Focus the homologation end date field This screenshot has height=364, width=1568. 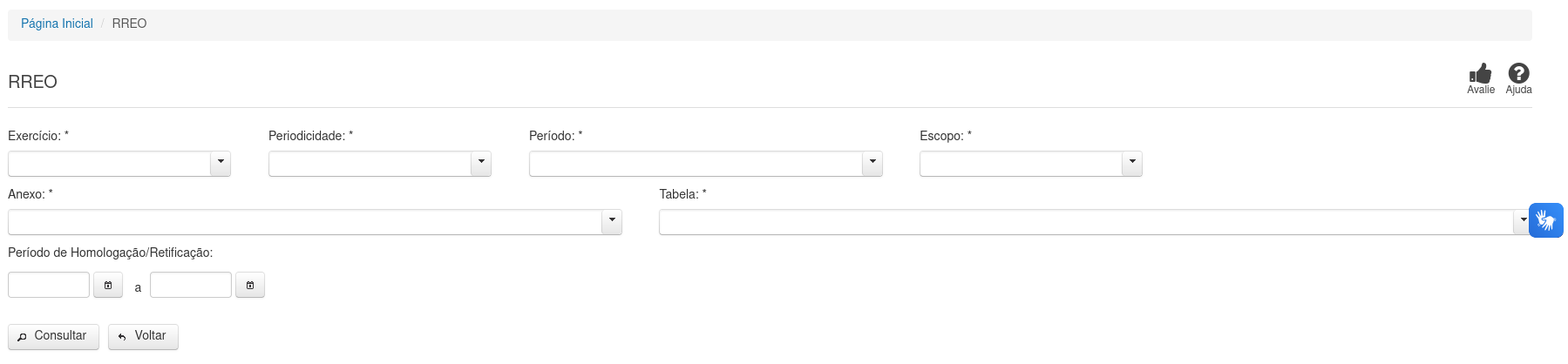191,285
